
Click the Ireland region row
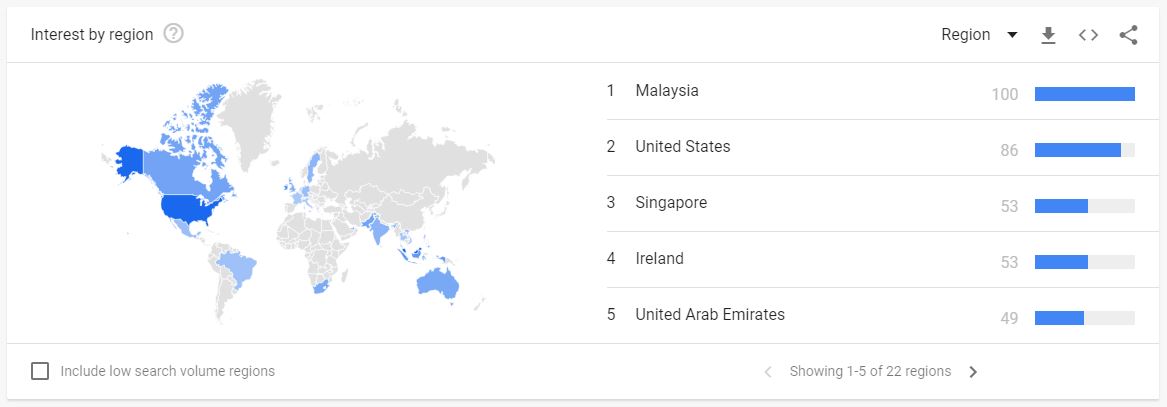[659, 259]
